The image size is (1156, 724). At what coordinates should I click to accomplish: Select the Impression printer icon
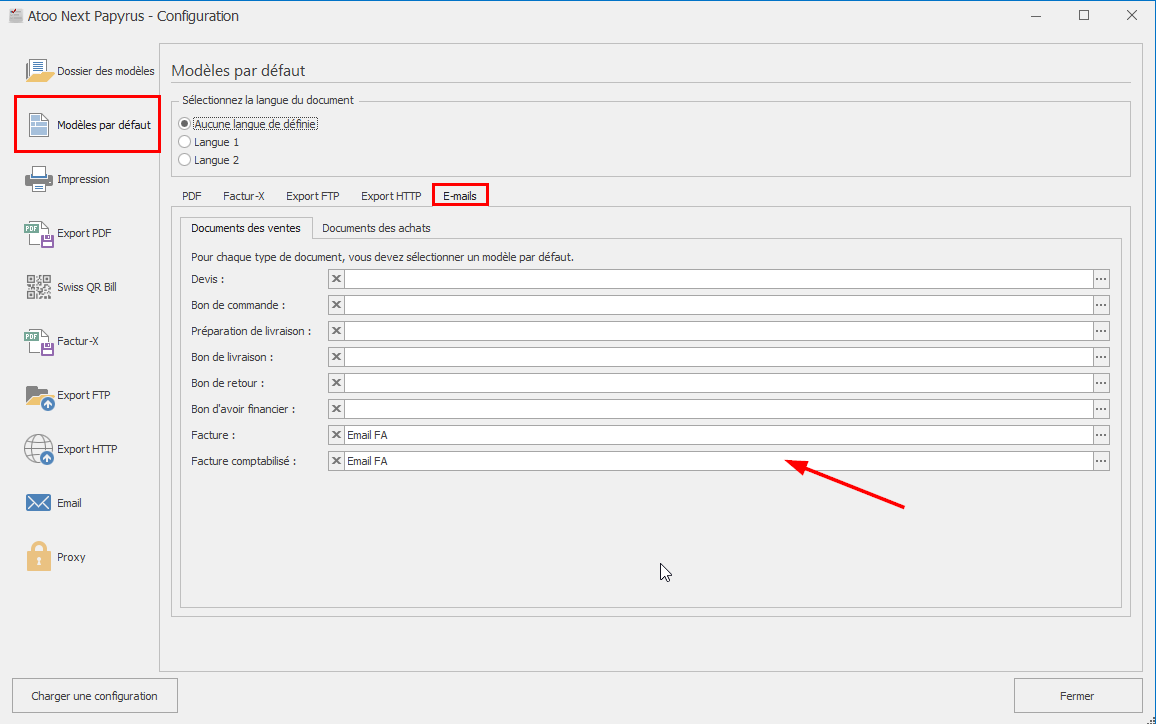(39, 179)
